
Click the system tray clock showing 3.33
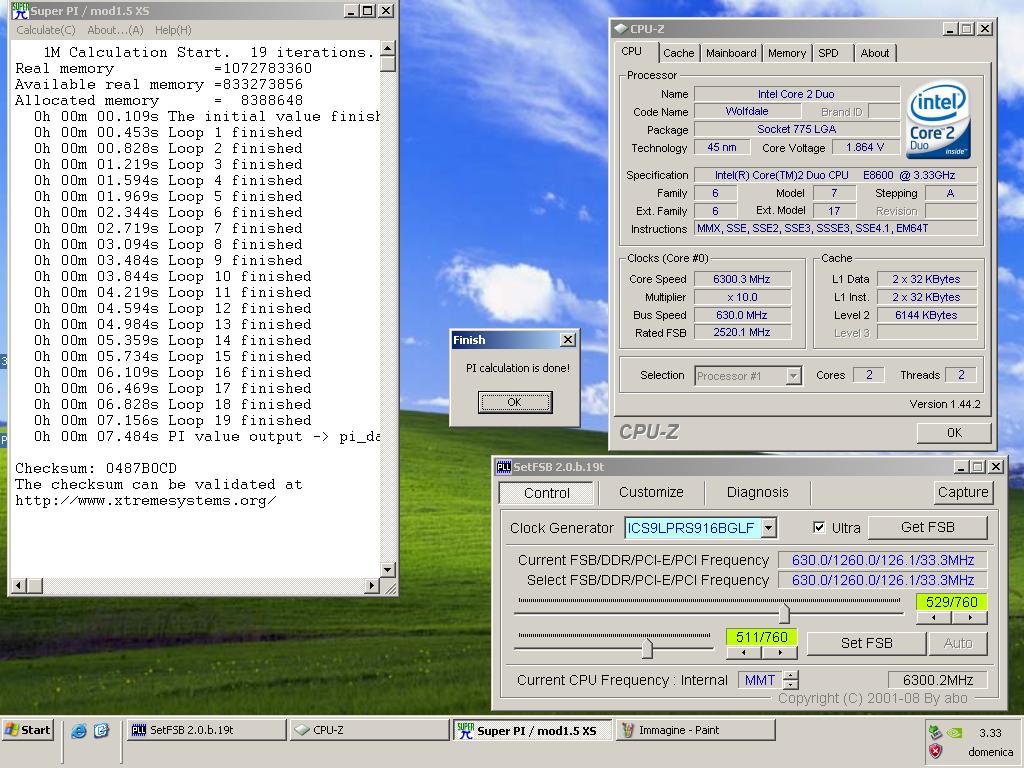(x=990, y=733)
